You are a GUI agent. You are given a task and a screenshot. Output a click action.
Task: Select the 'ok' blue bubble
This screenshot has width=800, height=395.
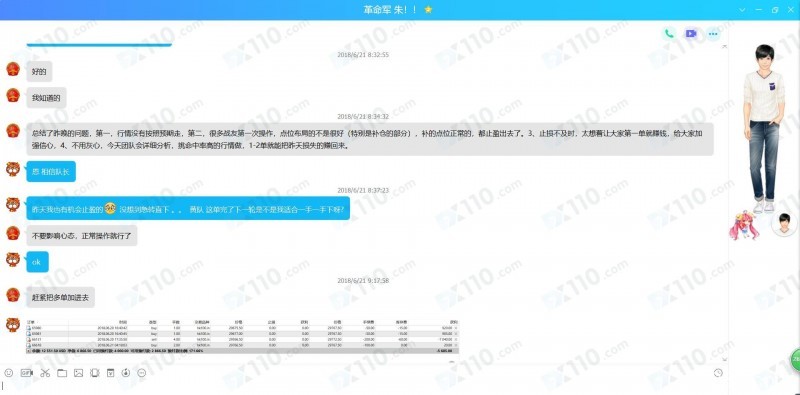38,262
